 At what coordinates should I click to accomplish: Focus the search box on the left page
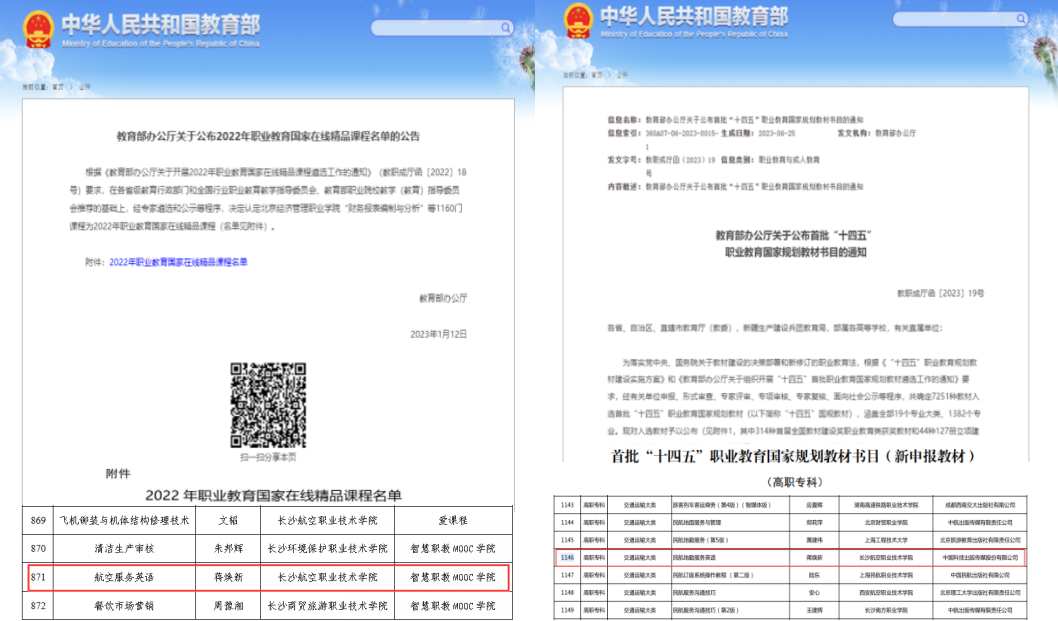(443, 28)
